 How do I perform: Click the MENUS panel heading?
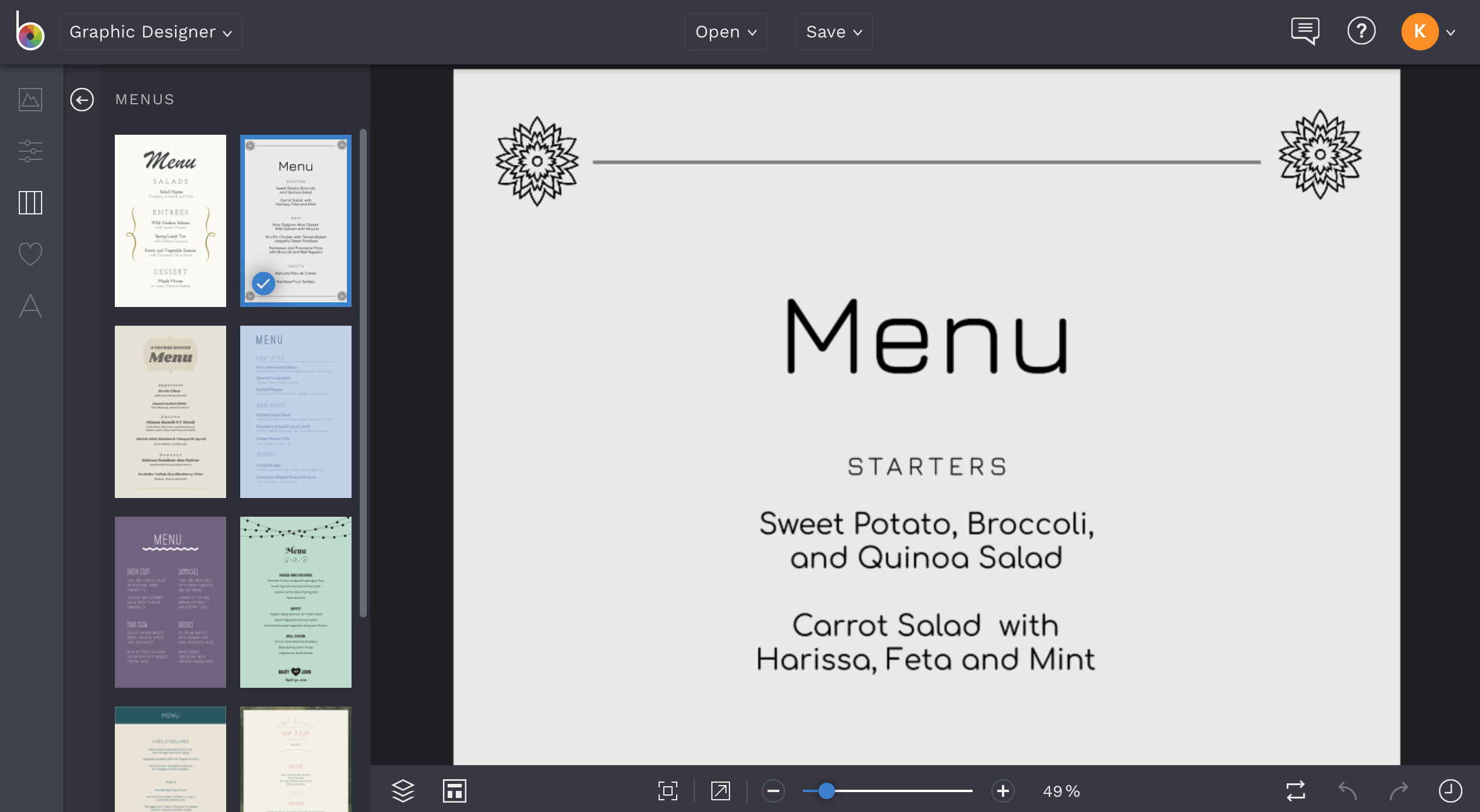(x=145, y=100)
